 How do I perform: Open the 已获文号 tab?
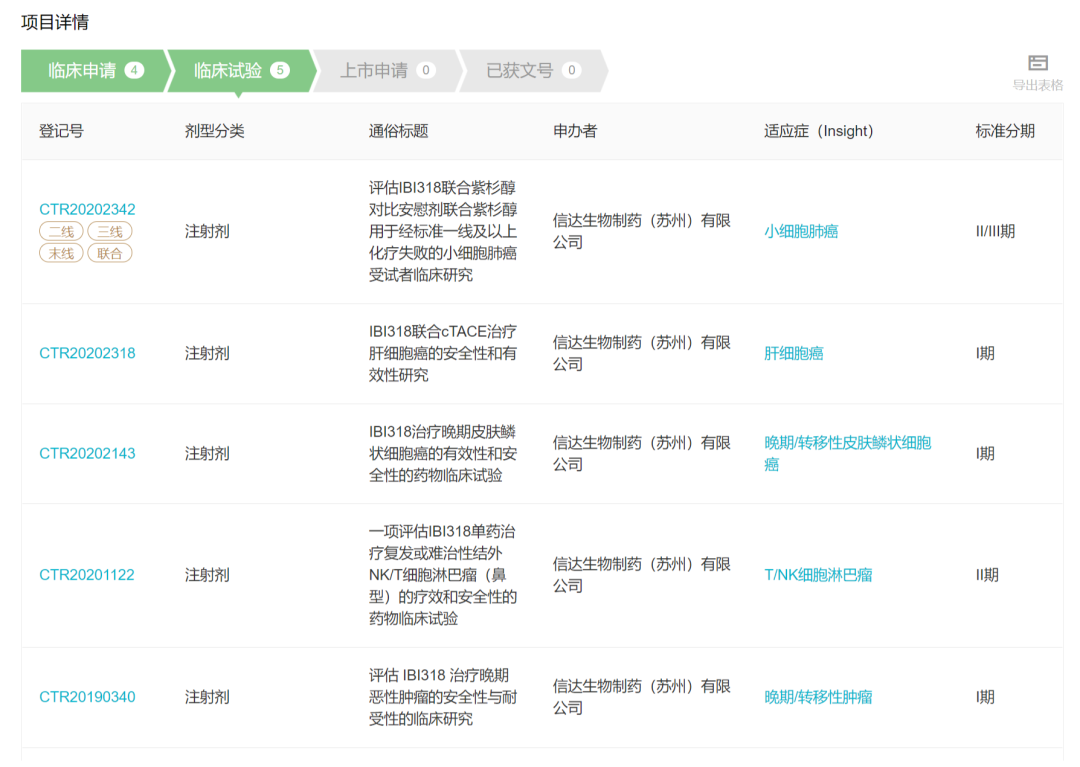pos(532,70)
